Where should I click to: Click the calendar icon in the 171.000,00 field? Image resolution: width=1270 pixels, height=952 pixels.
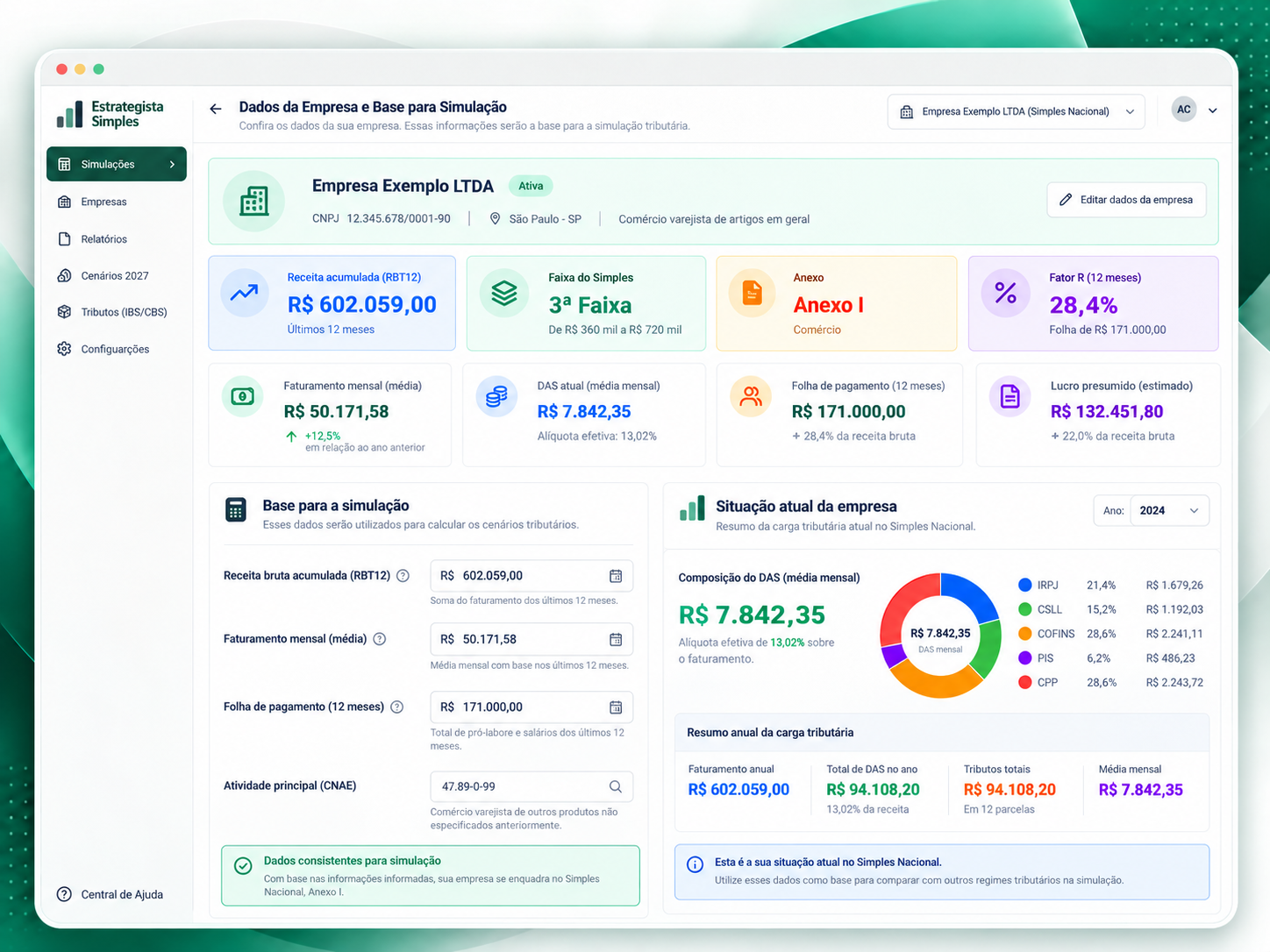pyautogui.click(x=616, y=707)
